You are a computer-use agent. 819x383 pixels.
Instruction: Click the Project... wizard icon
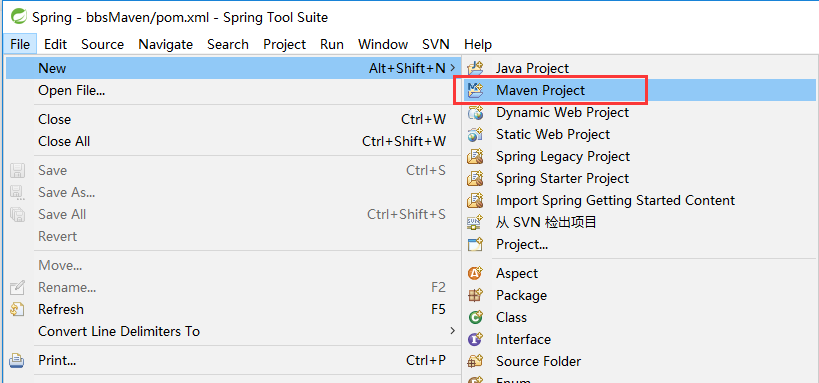pyautogui.click(x=475, y=244)
